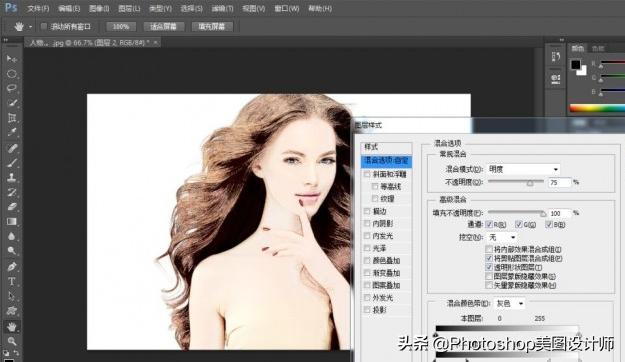Open 混合模式 dropdown showing 明度

pyautogui.click(x=523, y=169)
